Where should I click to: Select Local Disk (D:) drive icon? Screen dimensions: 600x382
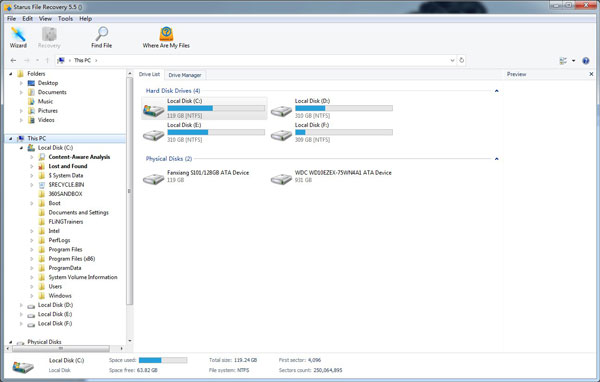coord(281,111)
